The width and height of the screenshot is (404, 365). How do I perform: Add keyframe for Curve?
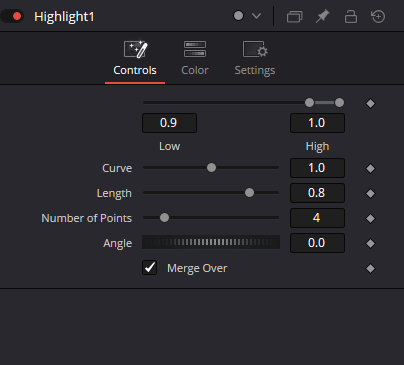(x=370, y=169)
